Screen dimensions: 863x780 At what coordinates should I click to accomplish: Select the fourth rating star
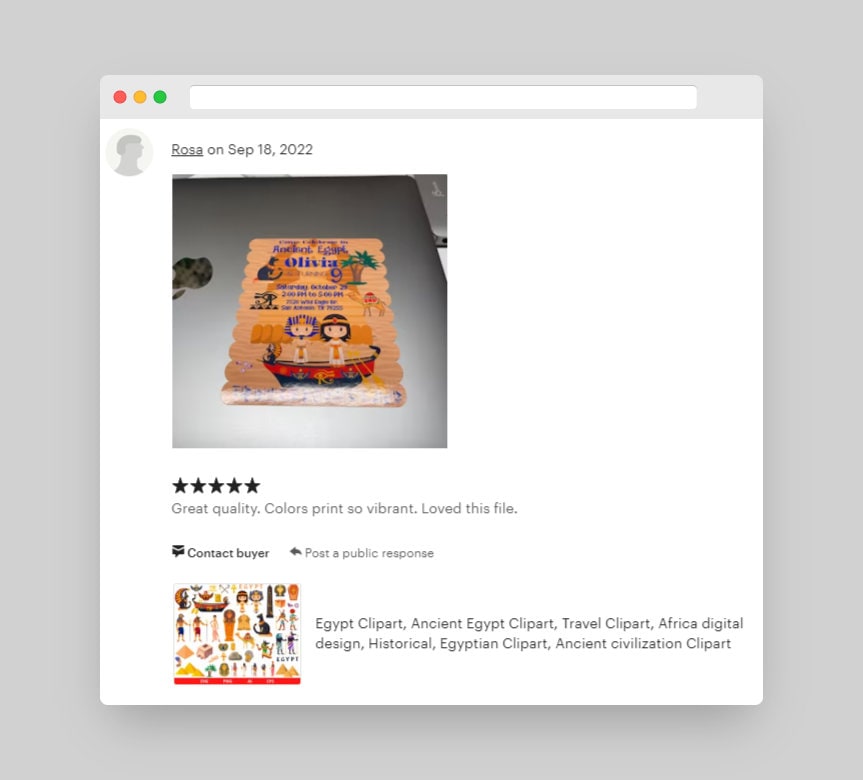coord(234,486)
